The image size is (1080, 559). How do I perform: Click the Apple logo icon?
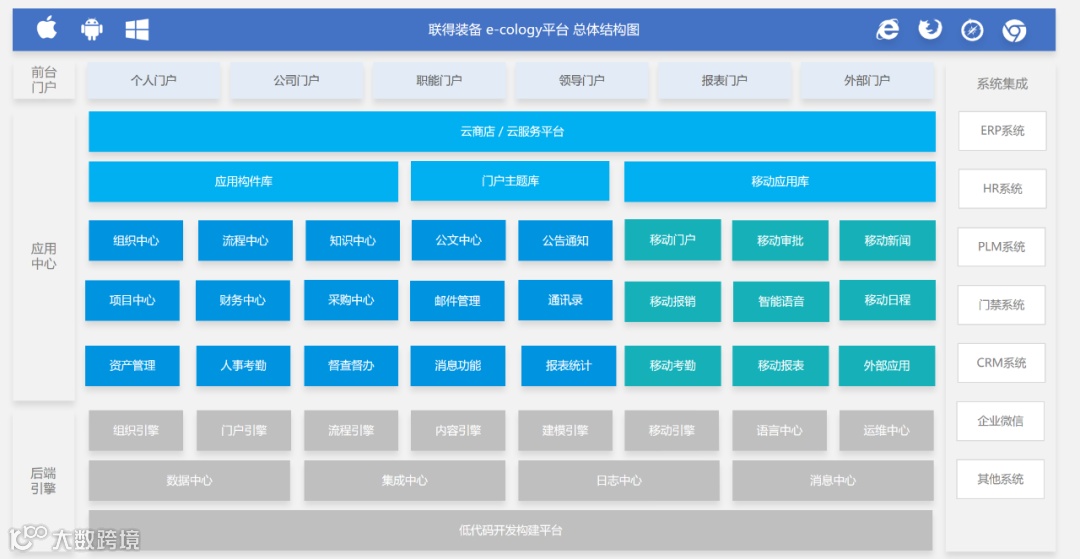47,29
